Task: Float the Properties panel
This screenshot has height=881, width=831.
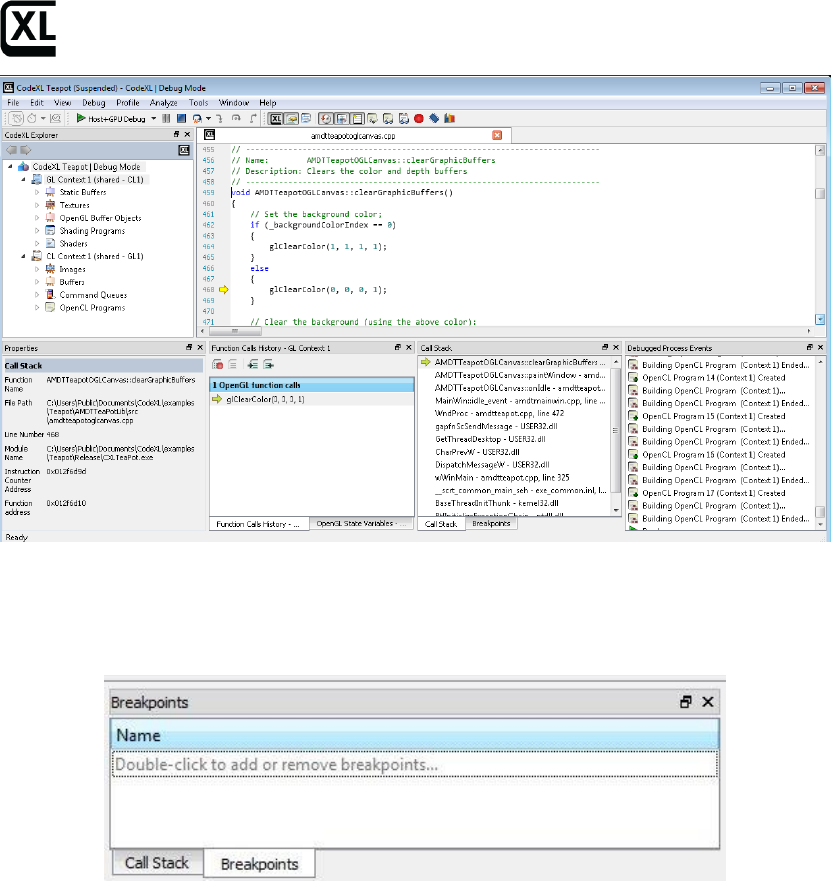Action: coord(189,348)
